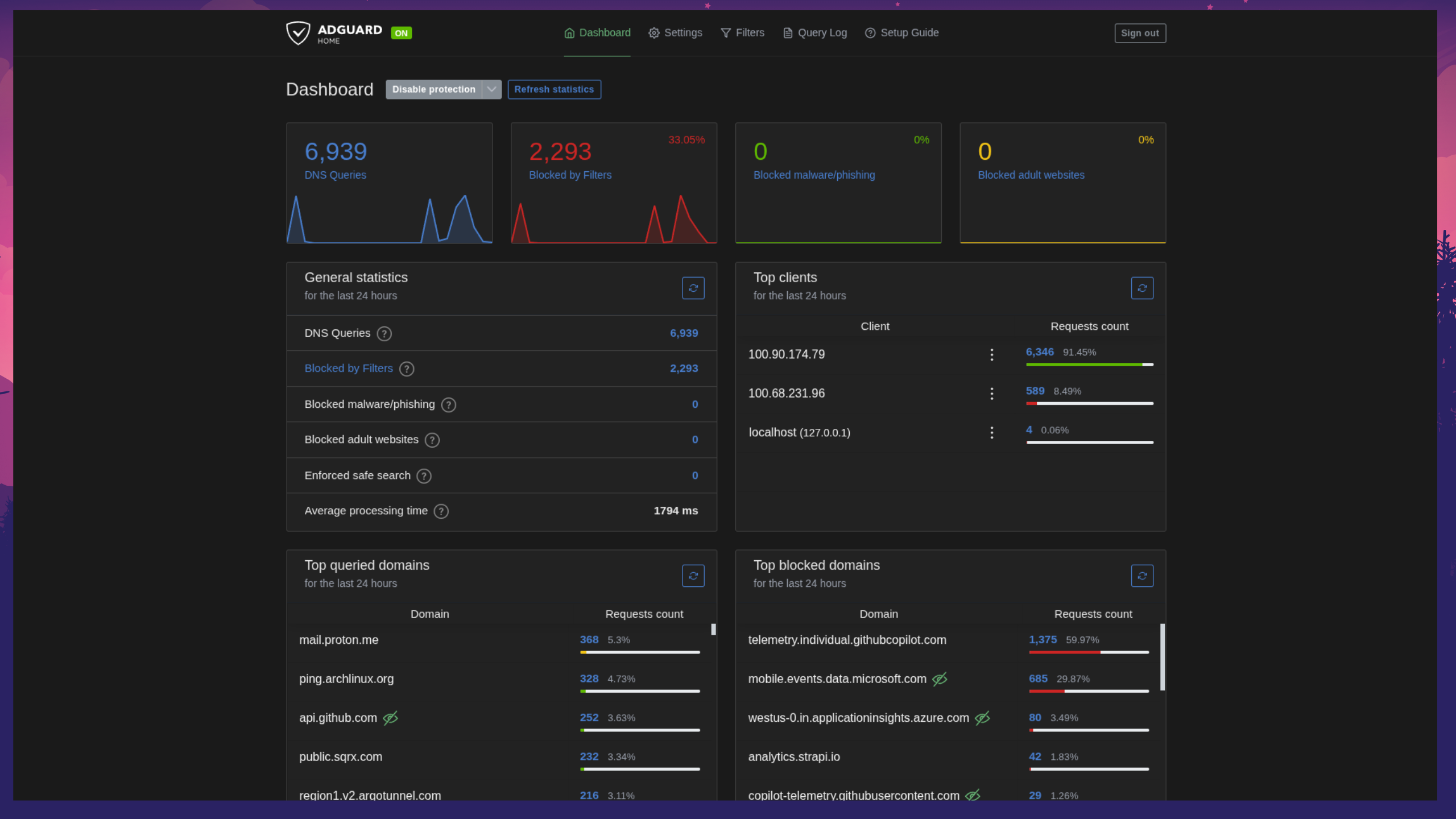Select the mail.proton.me domain text
This screenshot has width=1456, height=819.
click(339, 640)
